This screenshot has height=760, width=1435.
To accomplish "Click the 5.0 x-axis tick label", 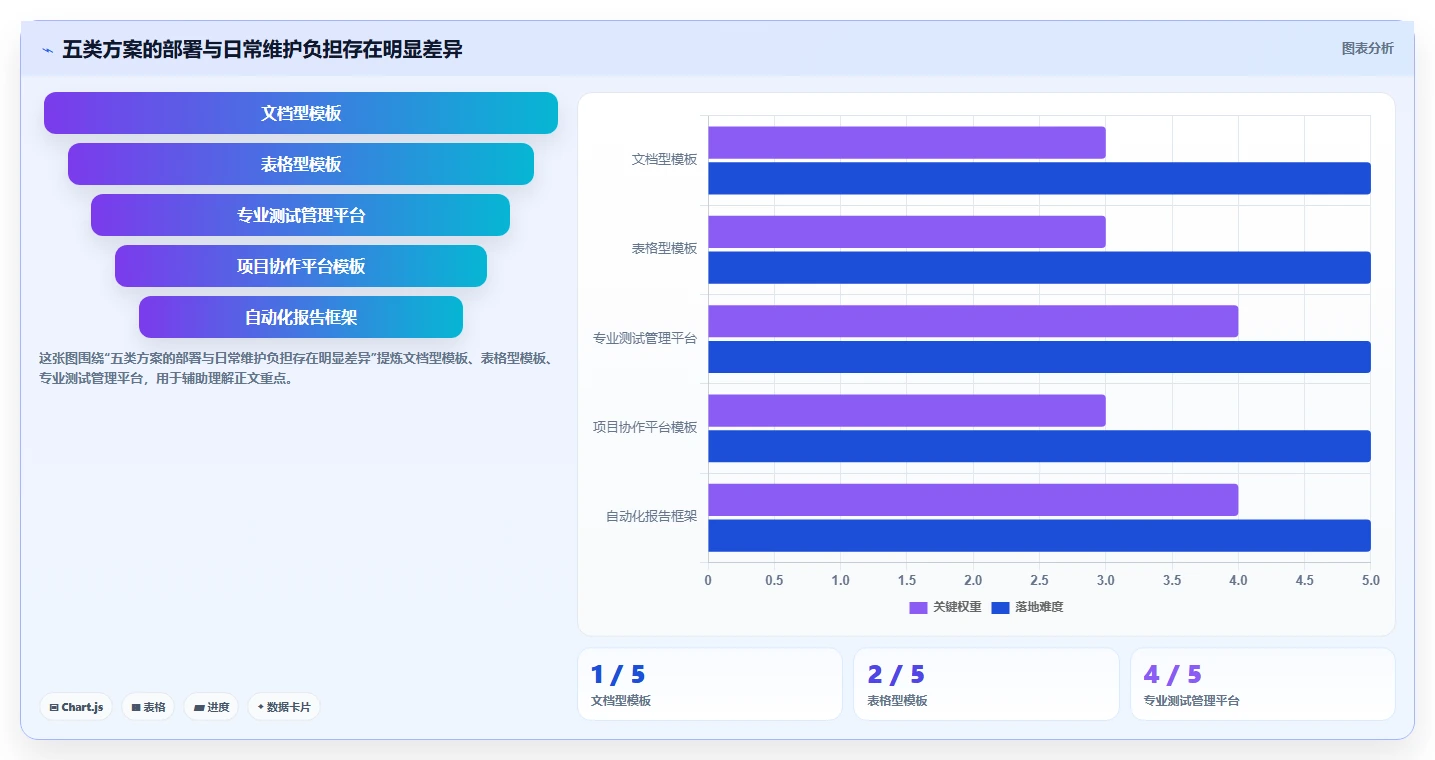I will (1370, 580).
